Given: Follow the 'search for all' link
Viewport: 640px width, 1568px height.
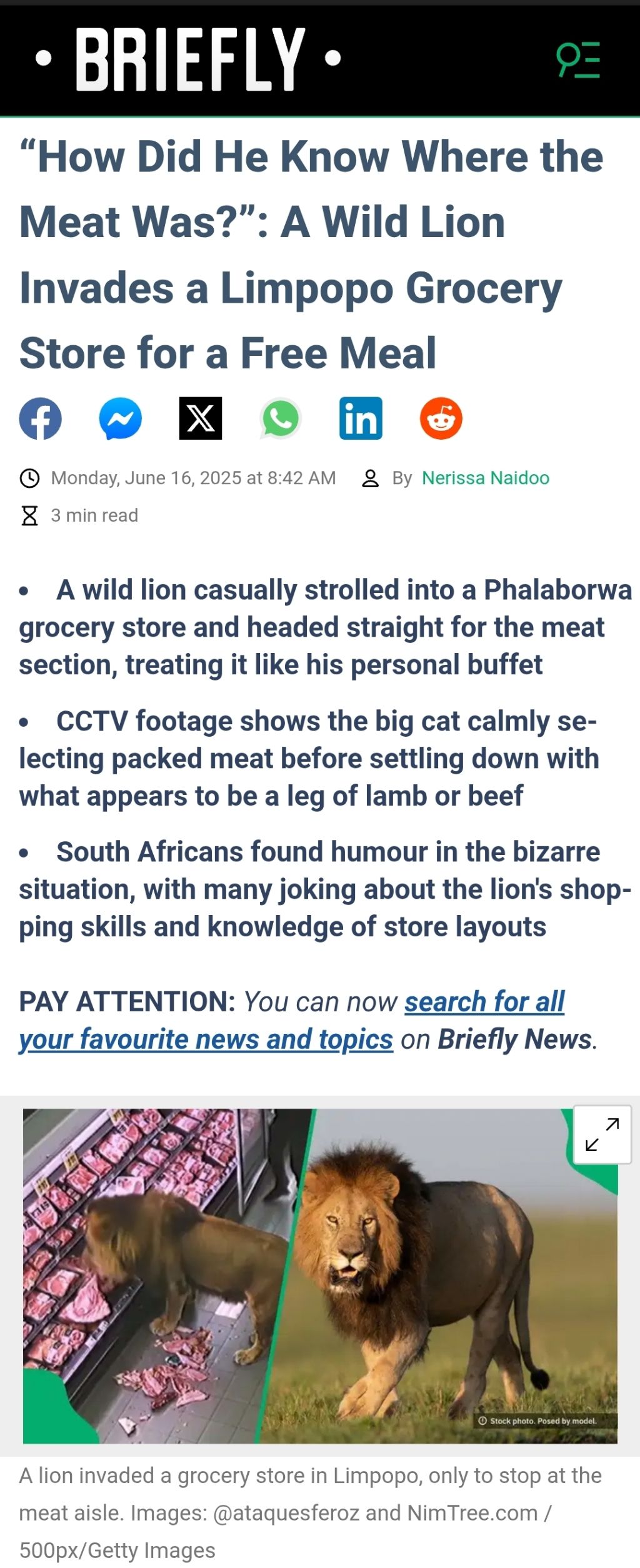Looking at the screenshot, I should (x=484, y=1001).
